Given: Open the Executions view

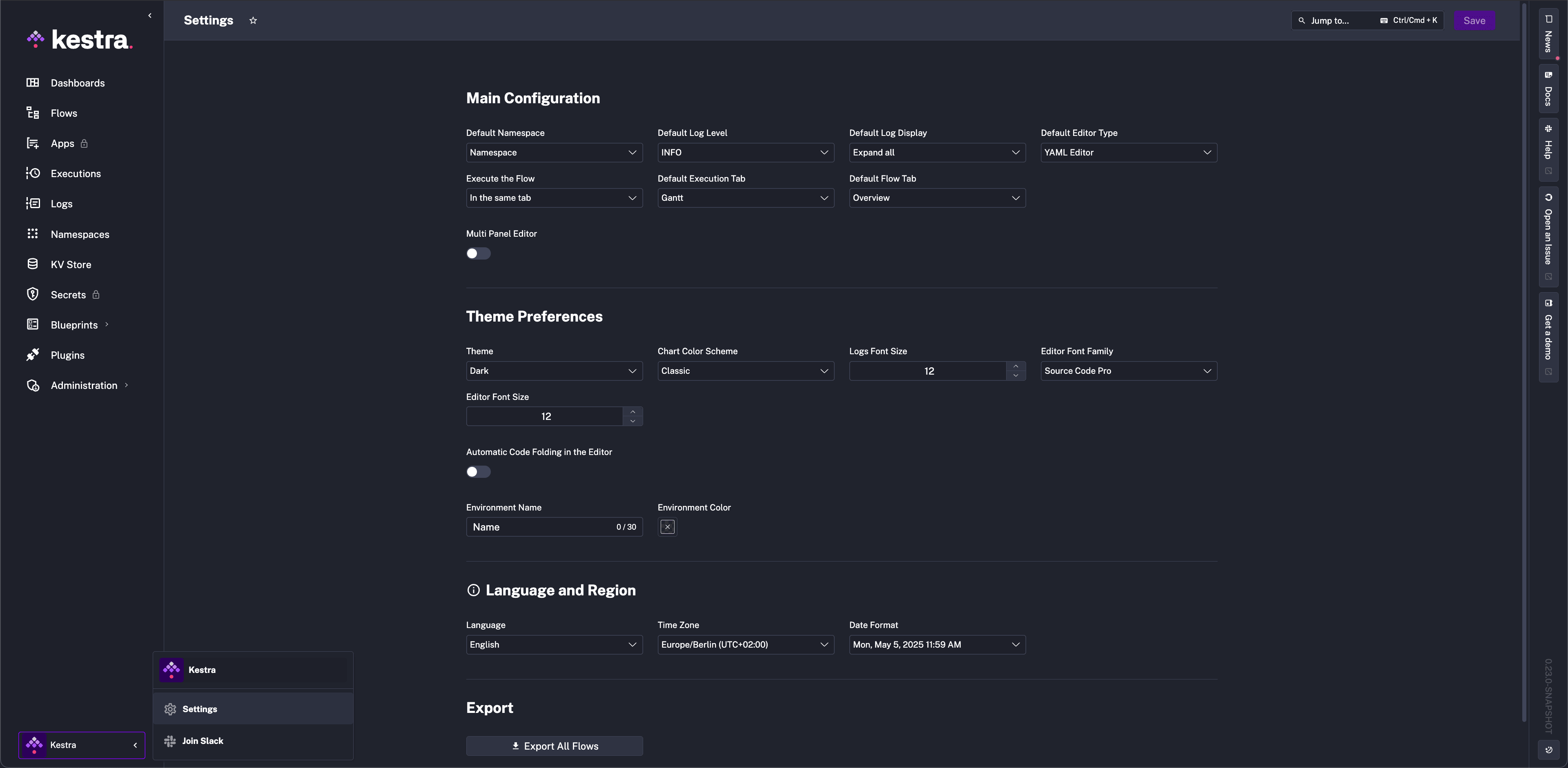Looking at the screenshot, I should [x=76, y=173].
